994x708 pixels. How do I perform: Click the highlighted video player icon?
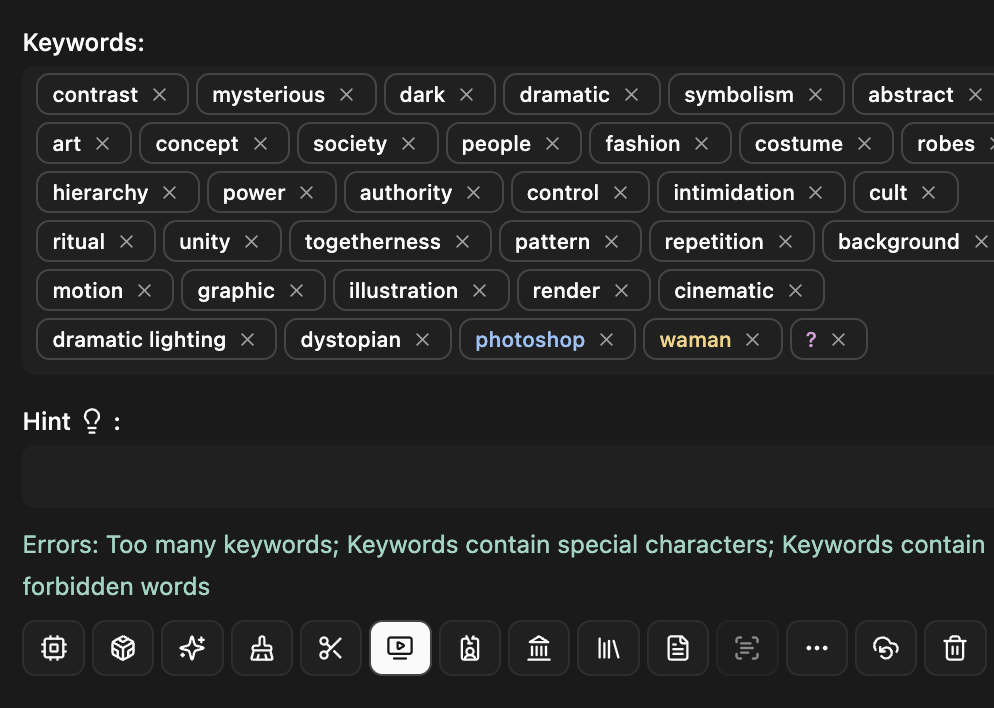(400, 648)
